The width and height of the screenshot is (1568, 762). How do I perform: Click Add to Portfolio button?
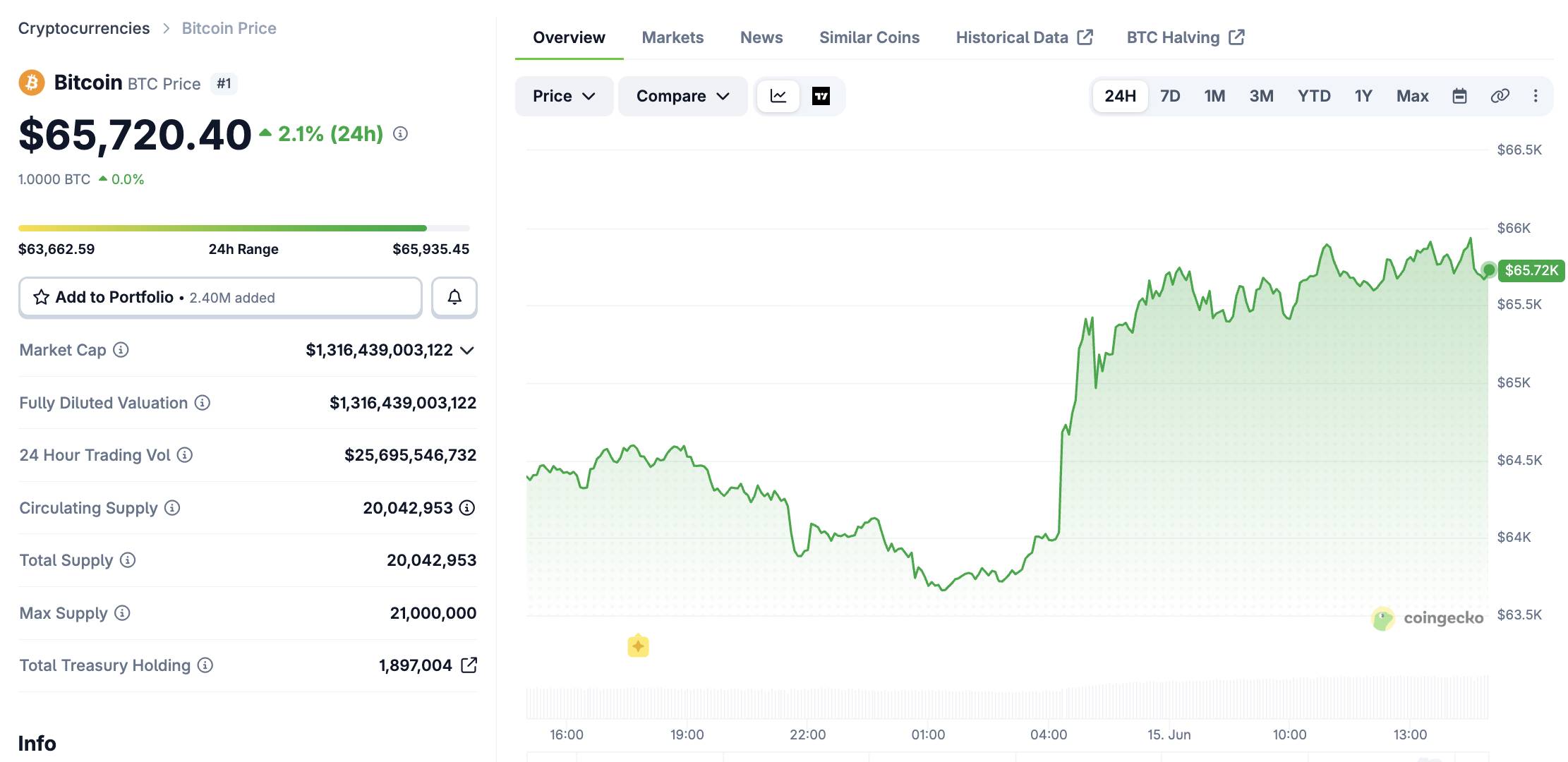tap(220, 297)
